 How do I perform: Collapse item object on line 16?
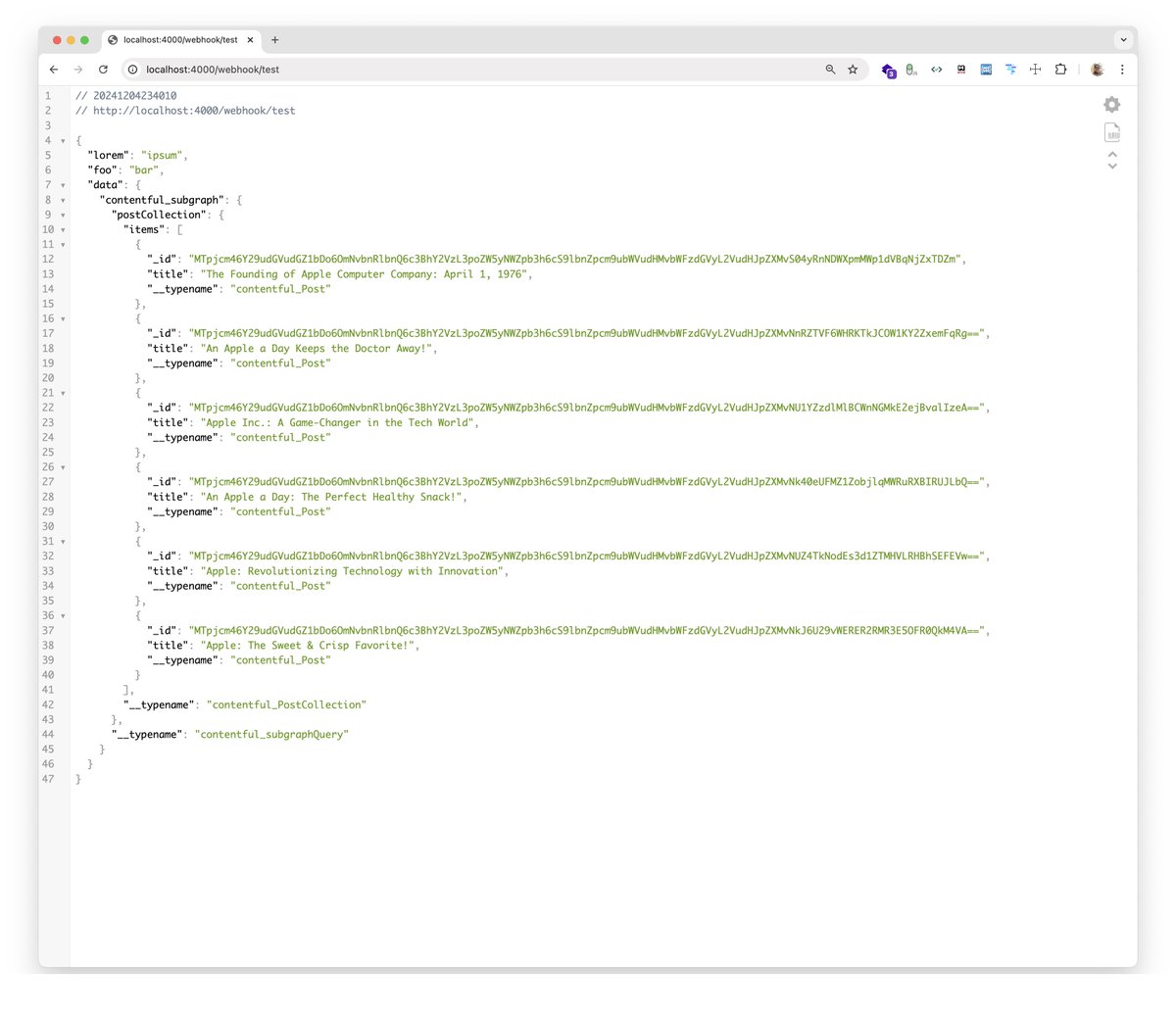(x=64, y=319)
